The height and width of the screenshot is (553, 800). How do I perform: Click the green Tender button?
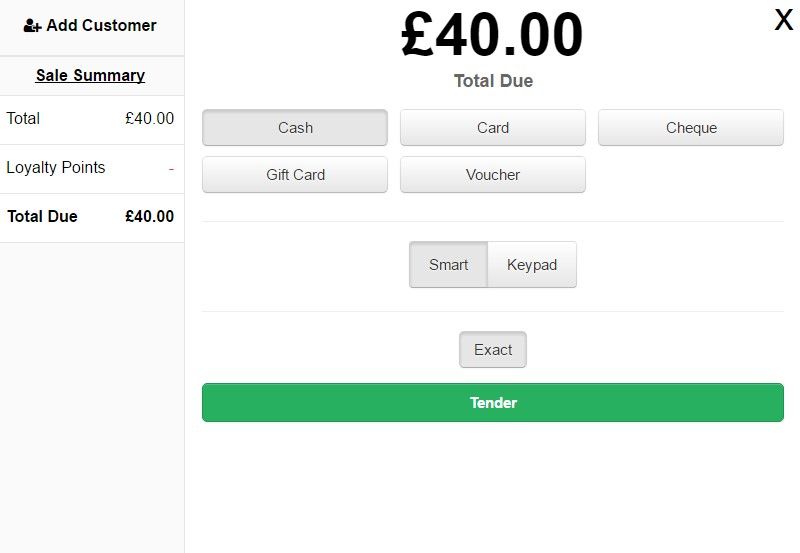pos(493,403)
